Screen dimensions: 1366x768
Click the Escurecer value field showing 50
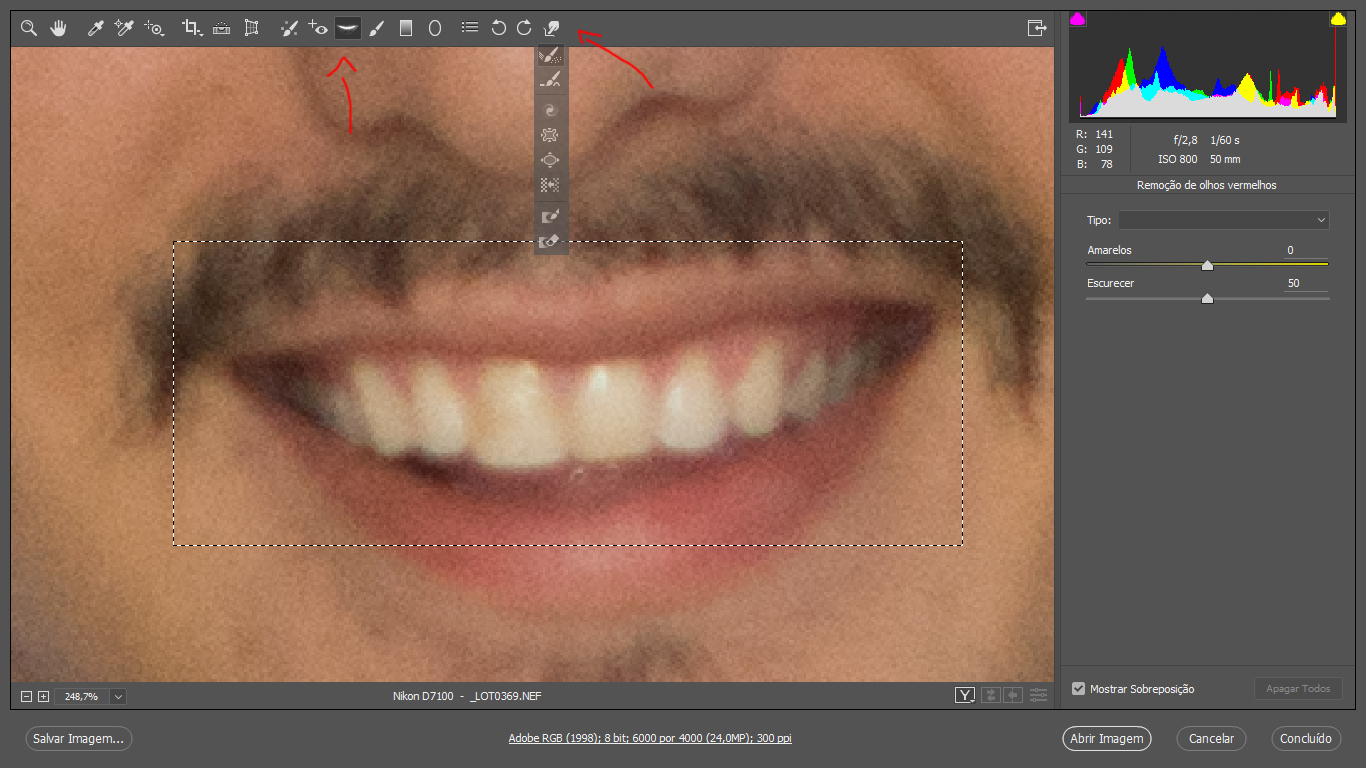pyautogui.click(x=1306, y=284)
